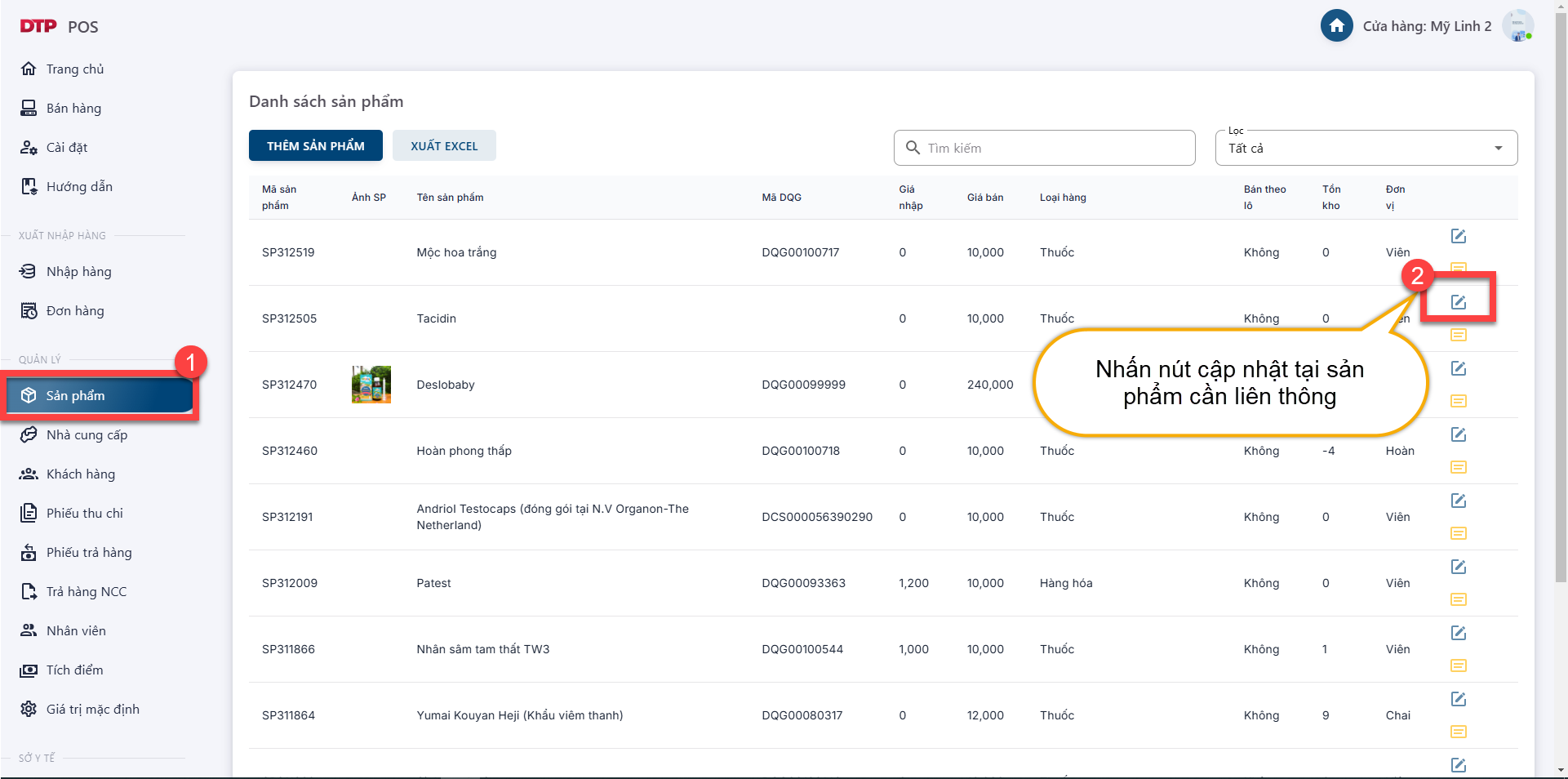The height and width of the screenshot is (779, 1568).
Task: Click edit icon for Andriol Testocaps row
Action: click(x=1458, y=501)
